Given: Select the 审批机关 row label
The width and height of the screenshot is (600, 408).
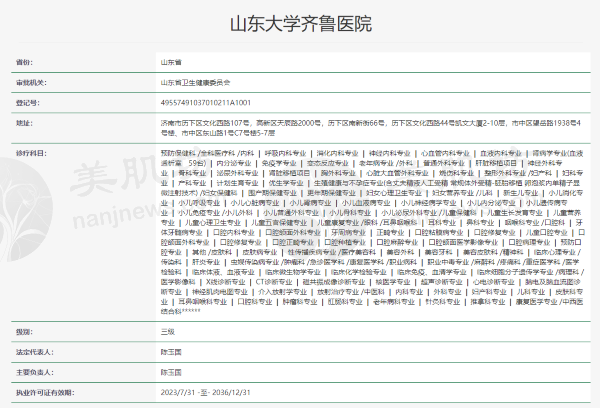Looking at the screenshot, I should (31, 83).
